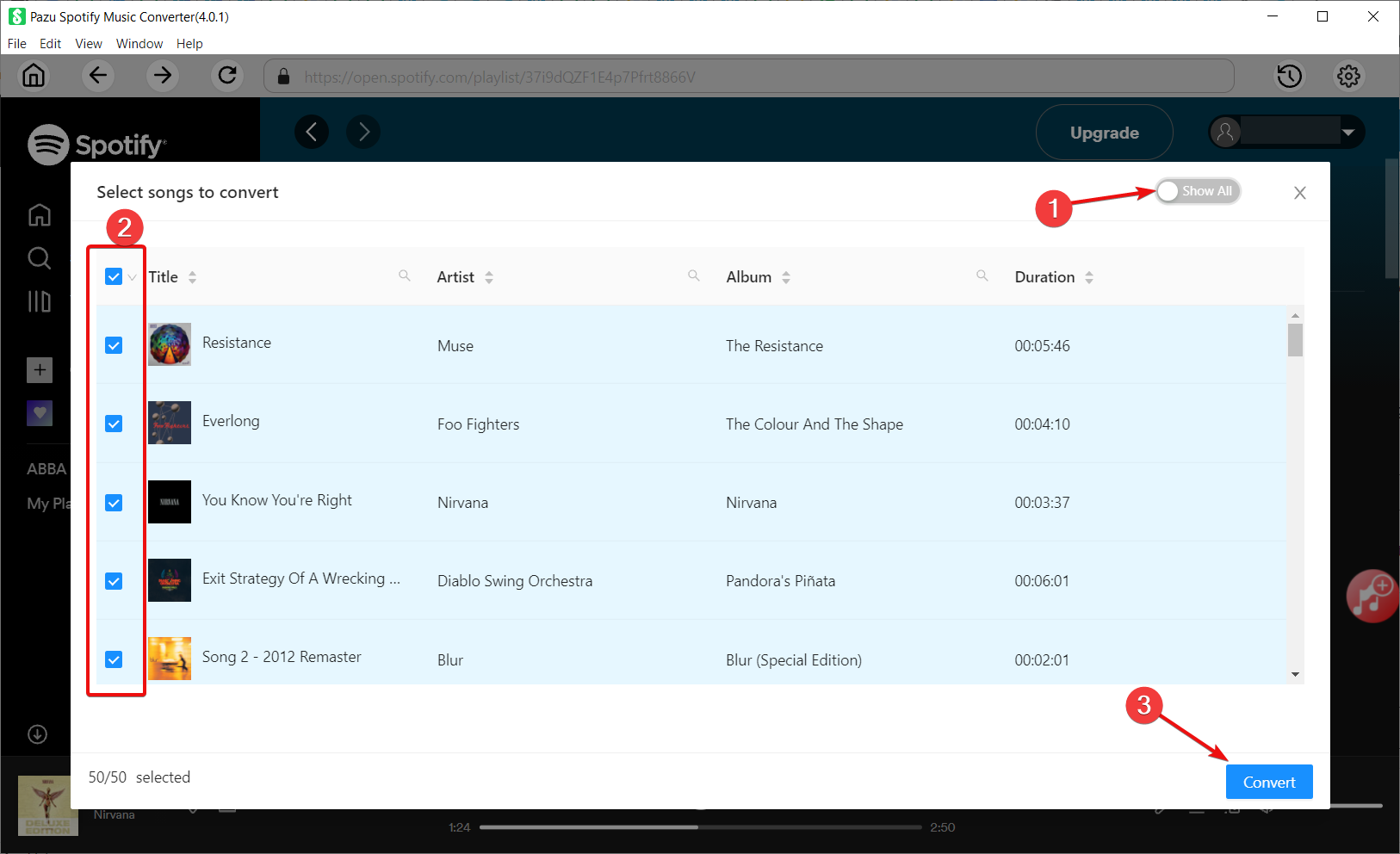Screen dimensions: 1400x854
Task: Search titles using the Title column magnifier
Action: coord(405,276)
